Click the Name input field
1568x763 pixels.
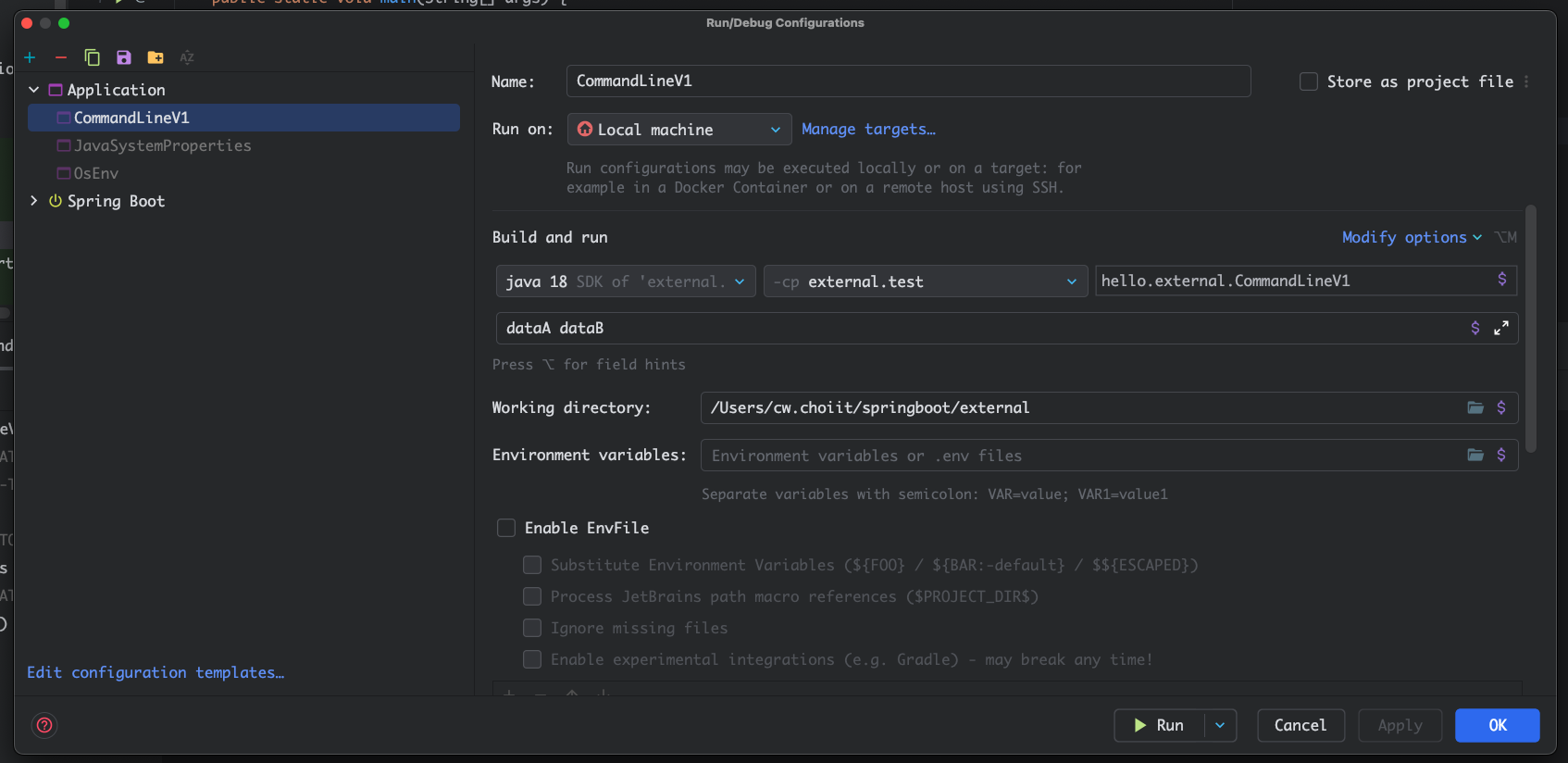(908, 81)
